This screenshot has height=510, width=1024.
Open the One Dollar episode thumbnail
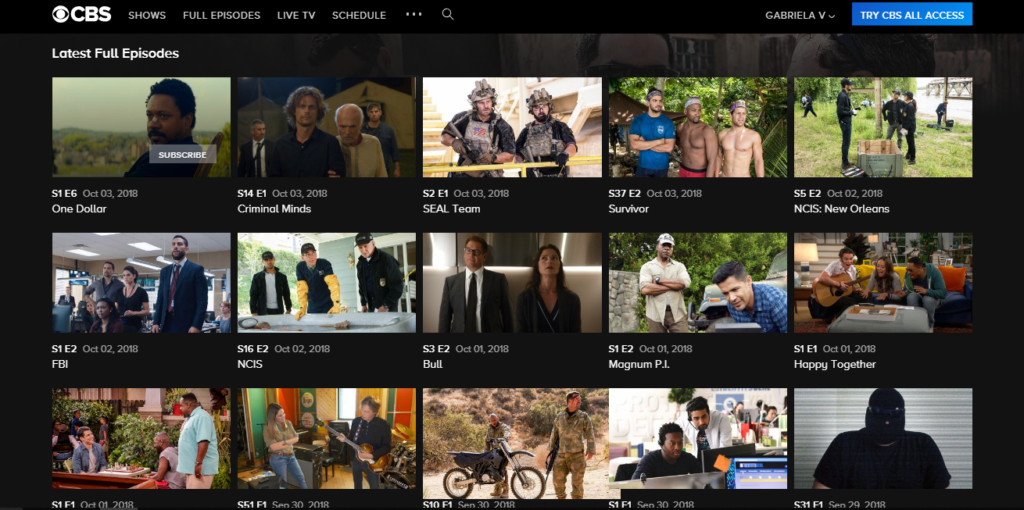[141, 127]
